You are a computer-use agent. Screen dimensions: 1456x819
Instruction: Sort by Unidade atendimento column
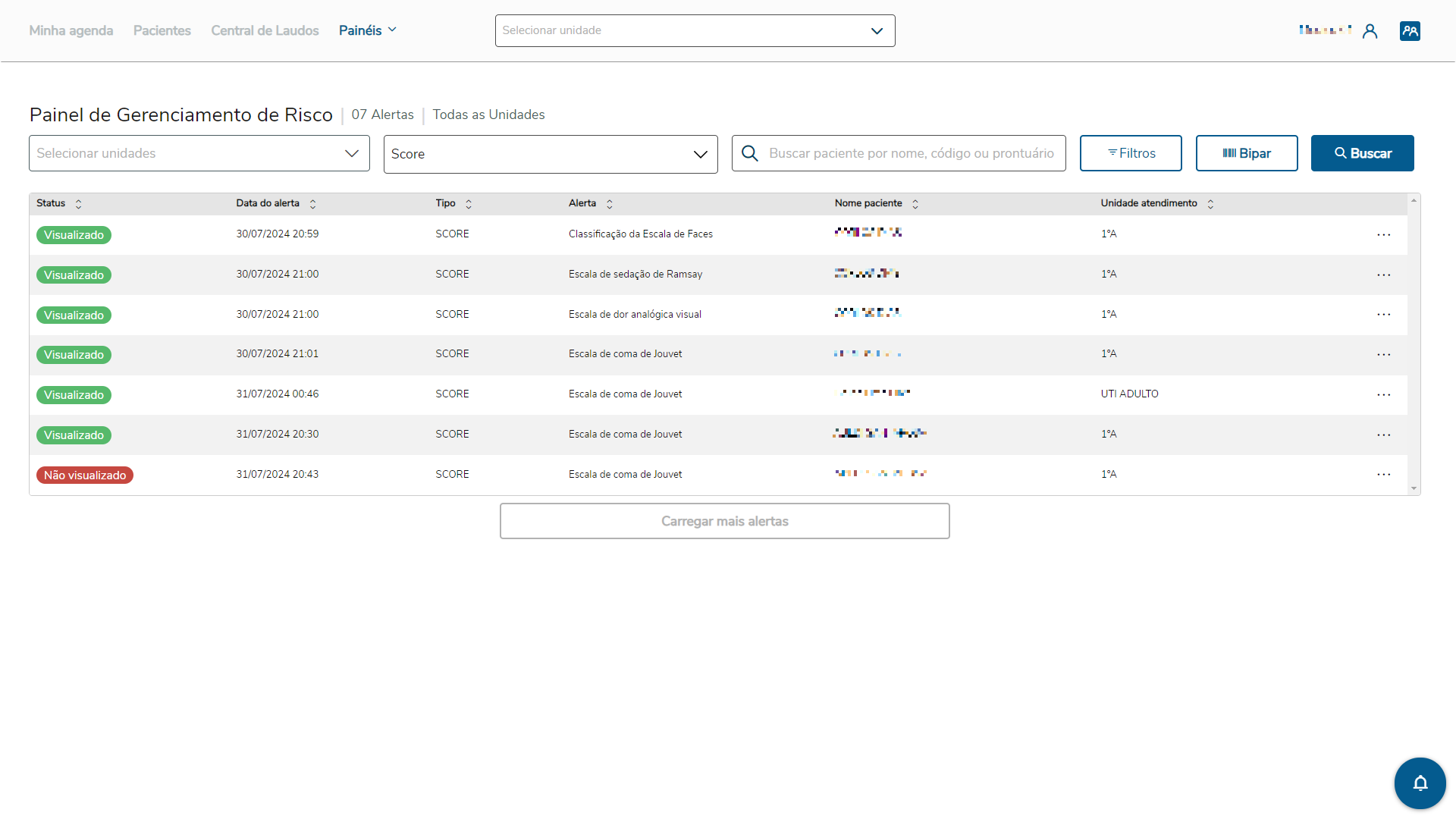tap(1210, 204)
